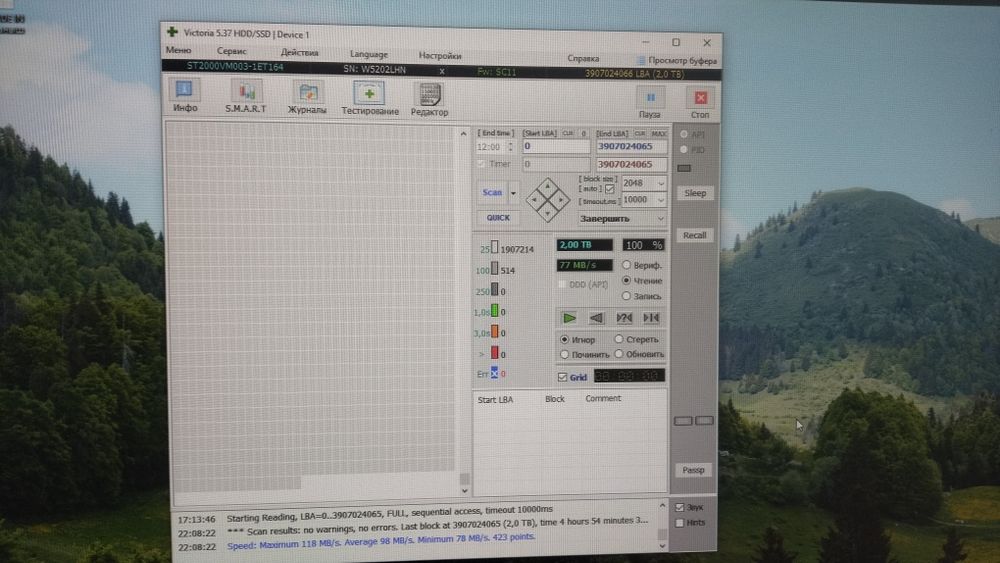Image resolution: width=1000 pixels, height=563 pixels.
Task: Click the white 25 ms block indicator
Action: point(494,247)
